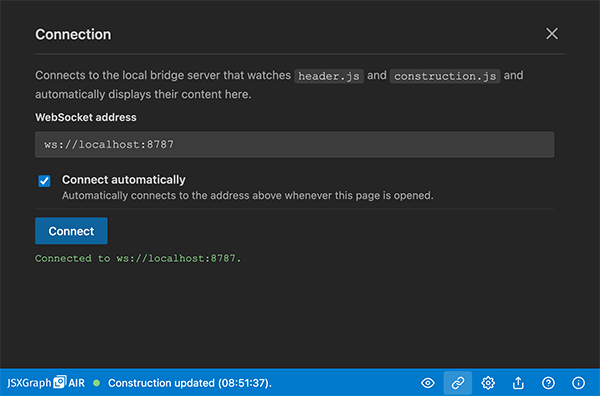Close the Connection dialog with X
600x396 pixels.
click(552, 34)
